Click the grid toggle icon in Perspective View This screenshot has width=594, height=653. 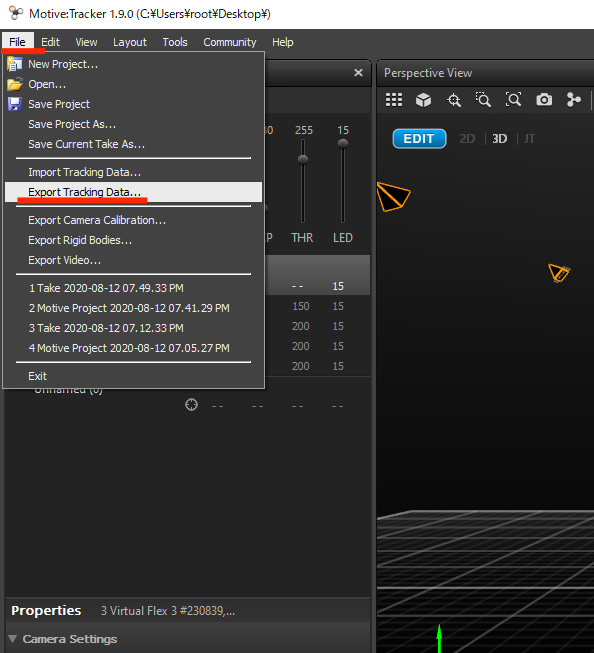click(x=394, y=100)
